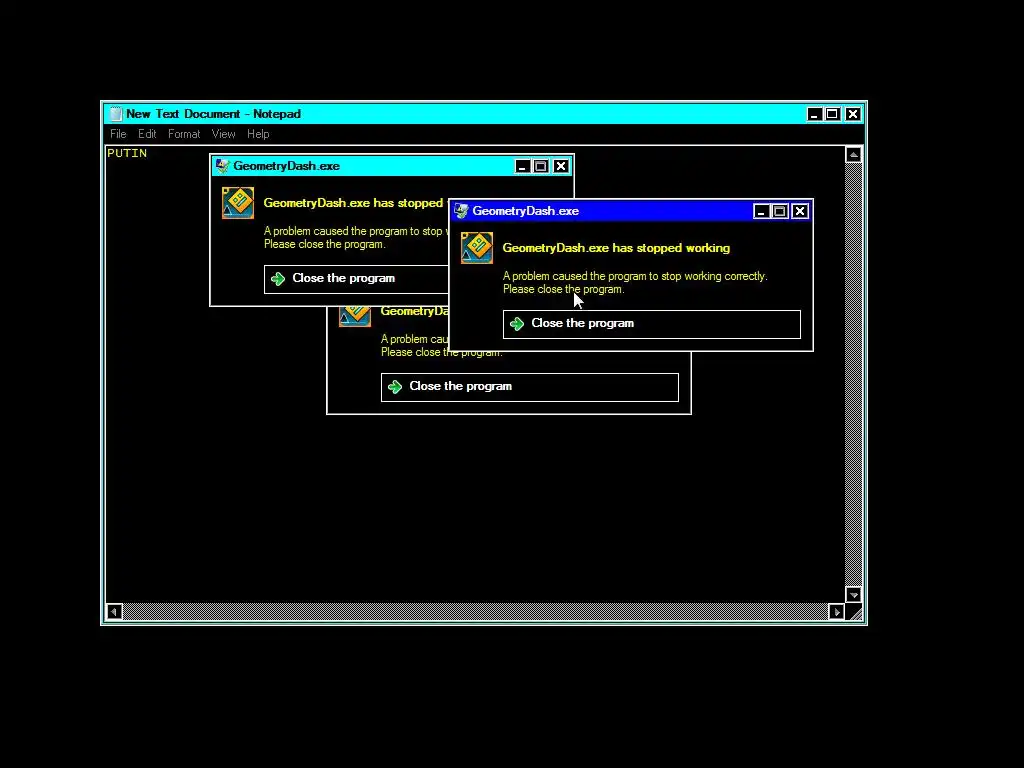Click the PUTIN text in Notepad

point(127,153)
